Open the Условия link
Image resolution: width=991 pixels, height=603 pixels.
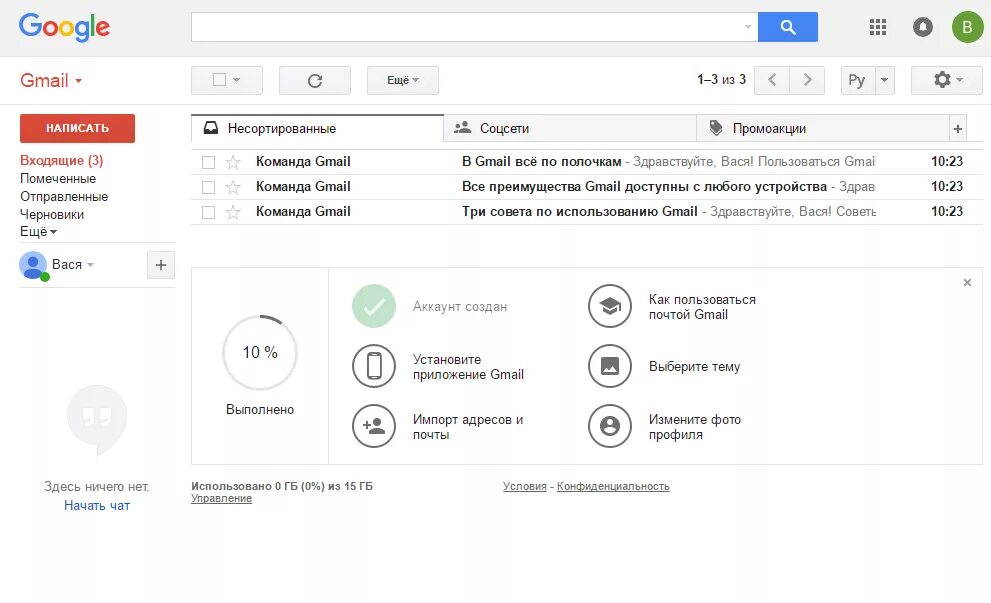(525, 486)
